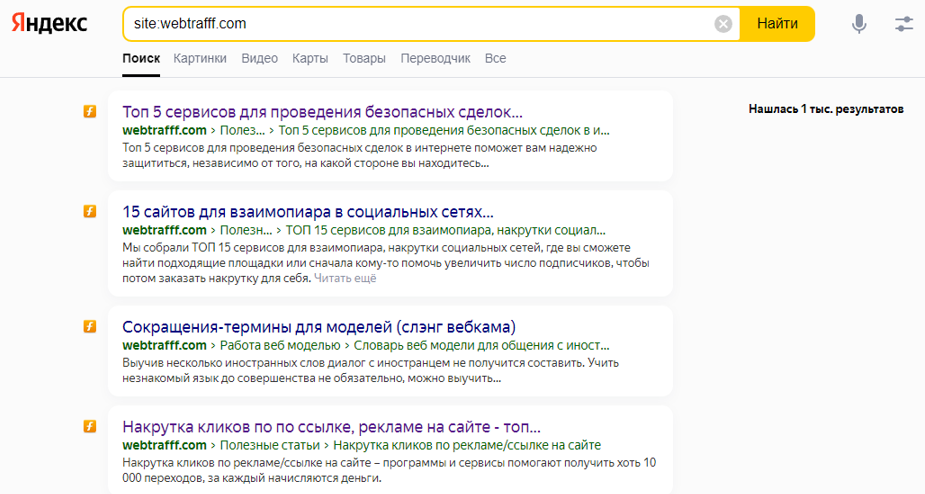Click turbo favicon beside Сокращения-термины result
Viewport: 925px width, 494px height.
coord(90,326)
